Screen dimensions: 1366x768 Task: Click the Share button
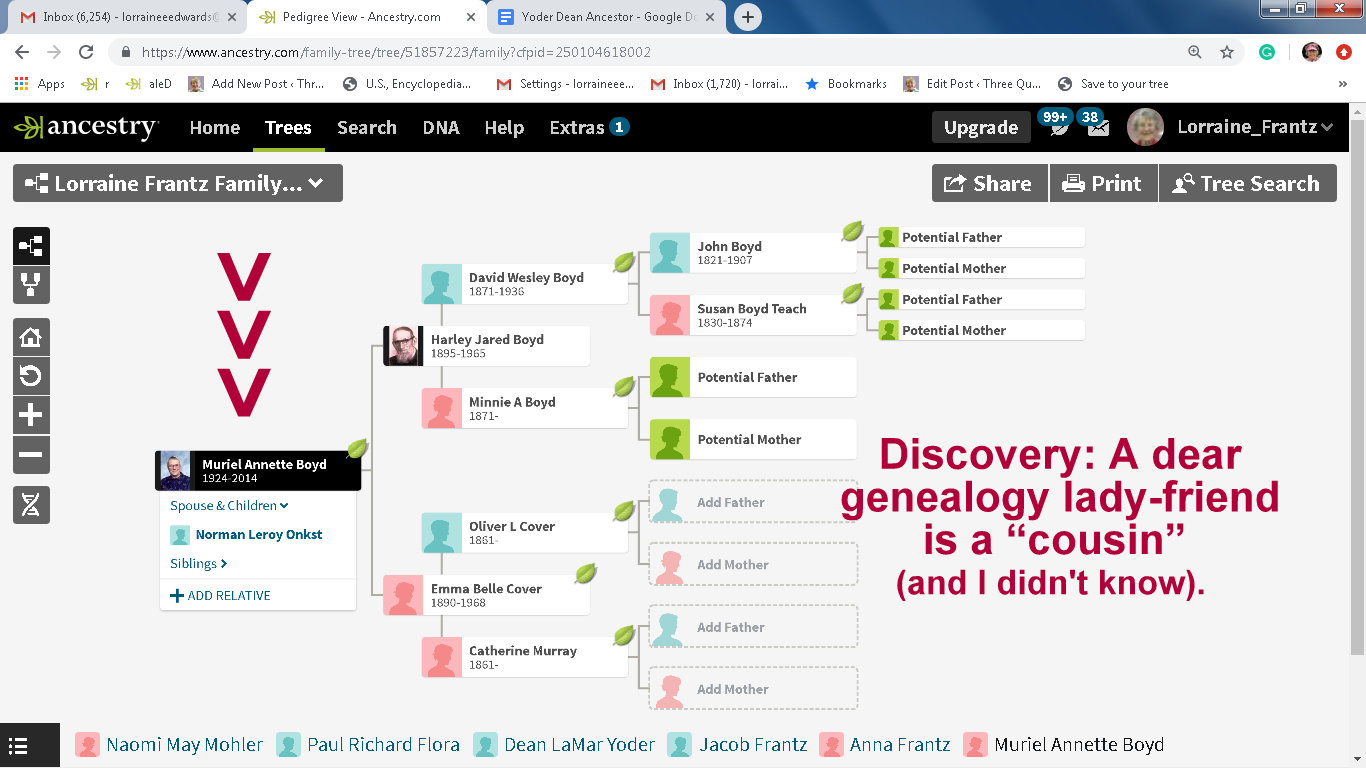pyautogui.click(x=989, y=183)
